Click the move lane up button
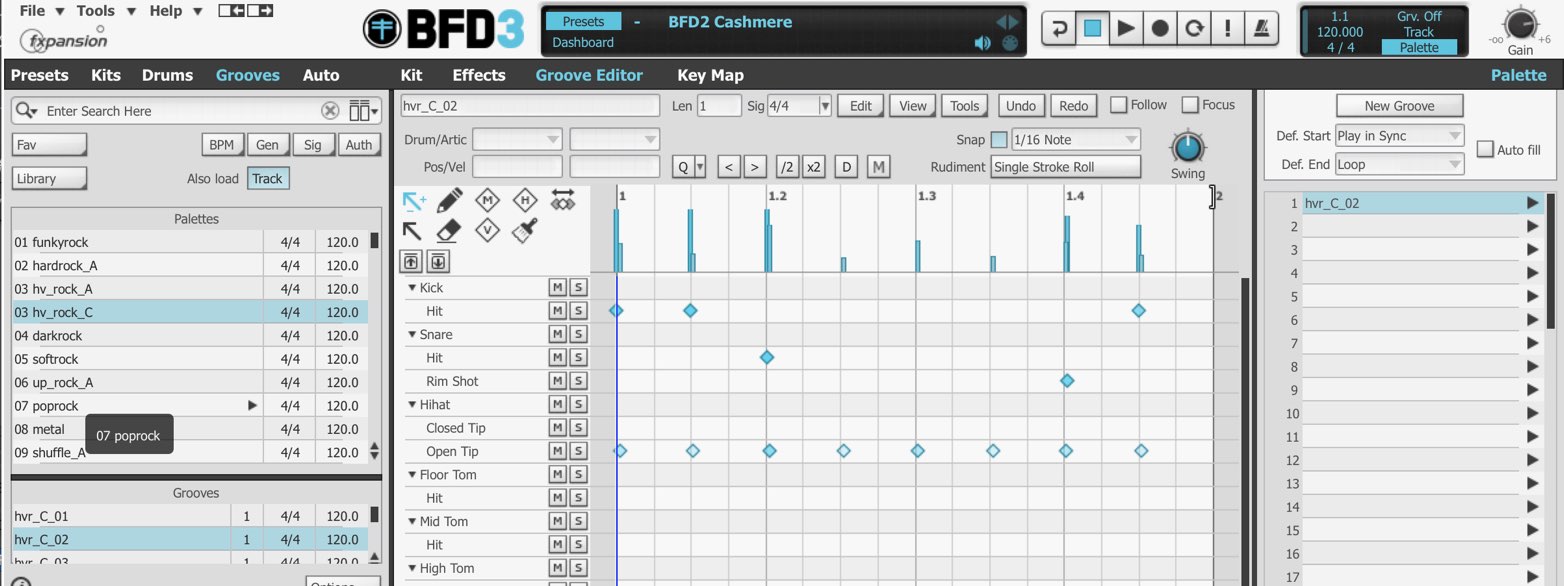1564x586 pixels. tap(411, 262)
